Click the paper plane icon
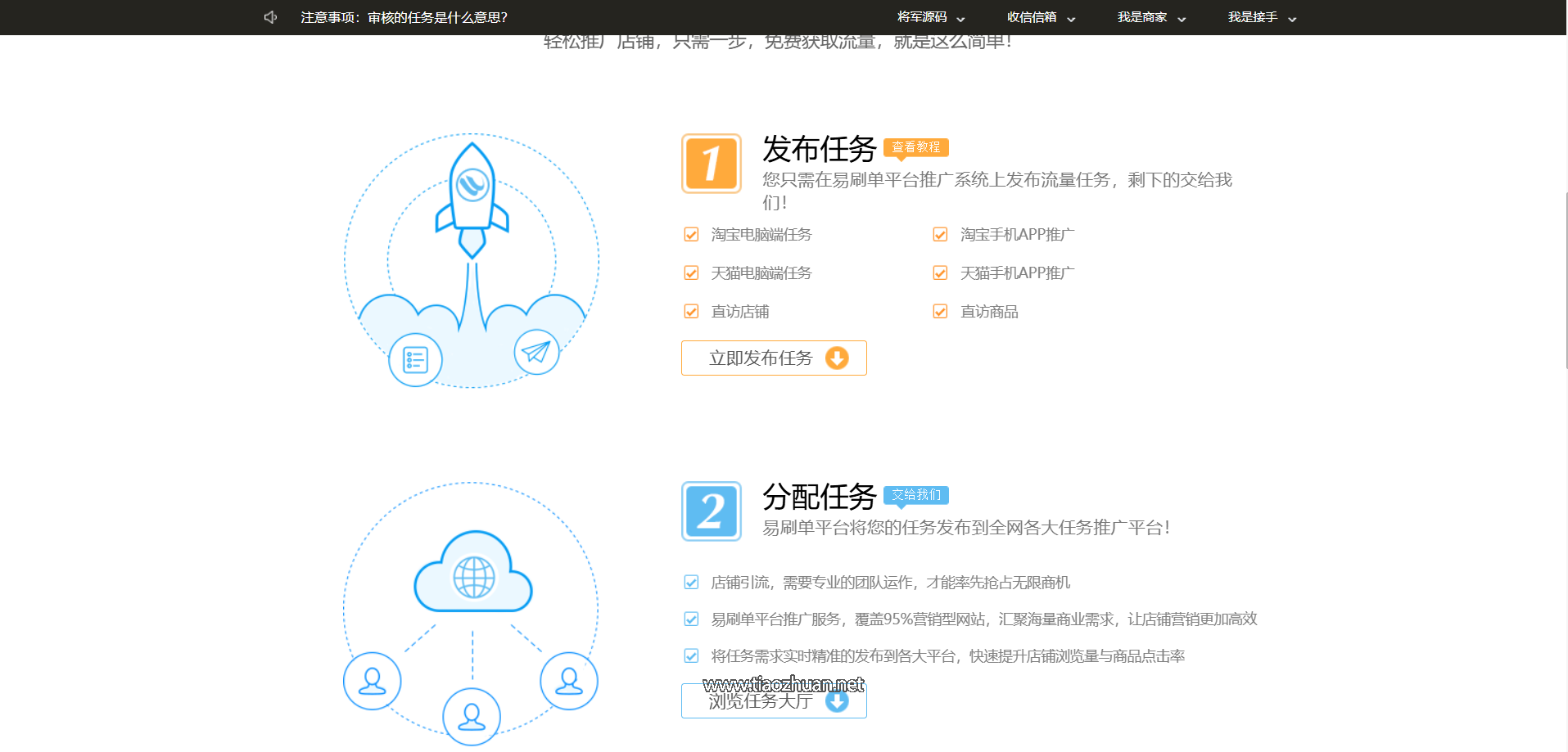 coord(536,352)
